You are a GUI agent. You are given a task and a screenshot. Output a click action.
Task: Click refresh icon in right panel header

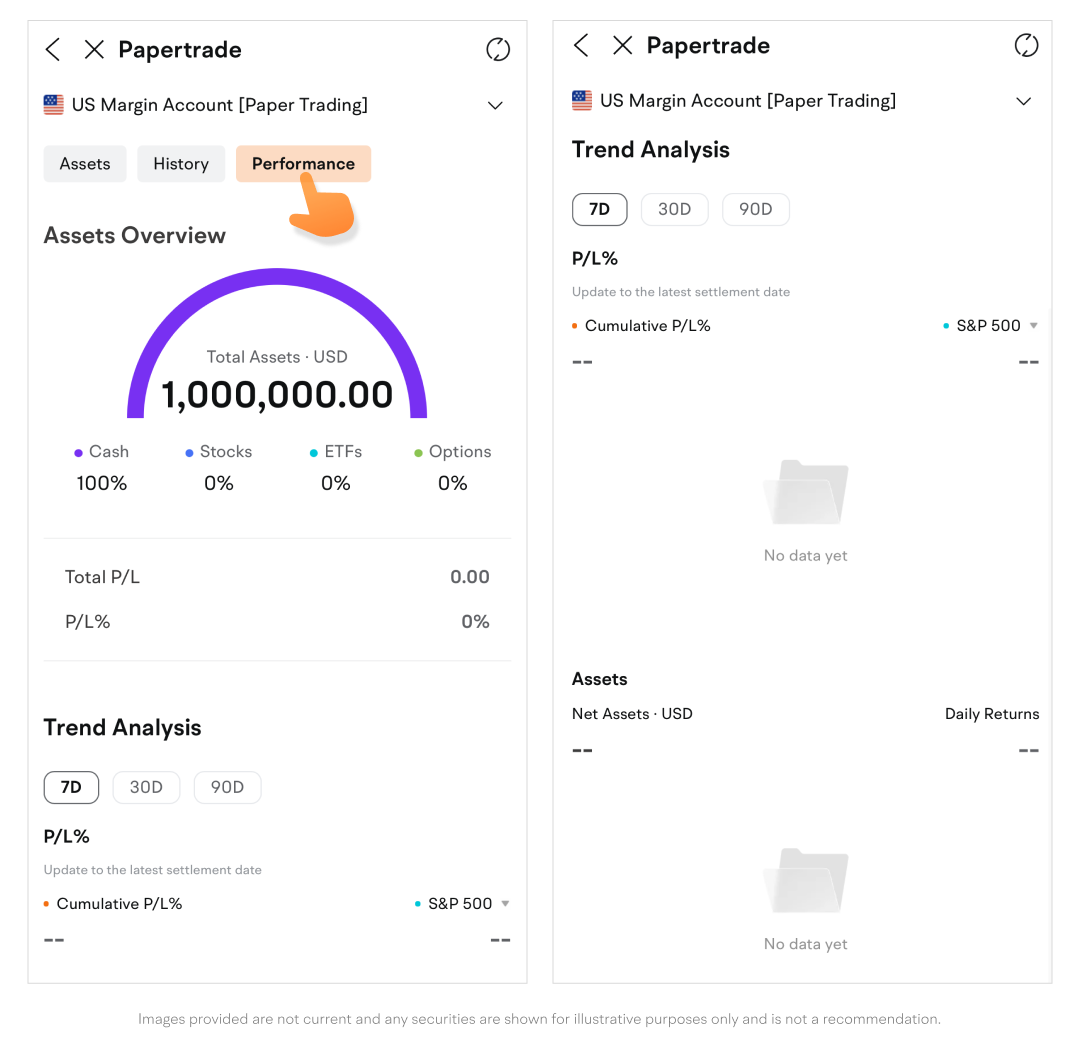click(x=1026, y=45)
